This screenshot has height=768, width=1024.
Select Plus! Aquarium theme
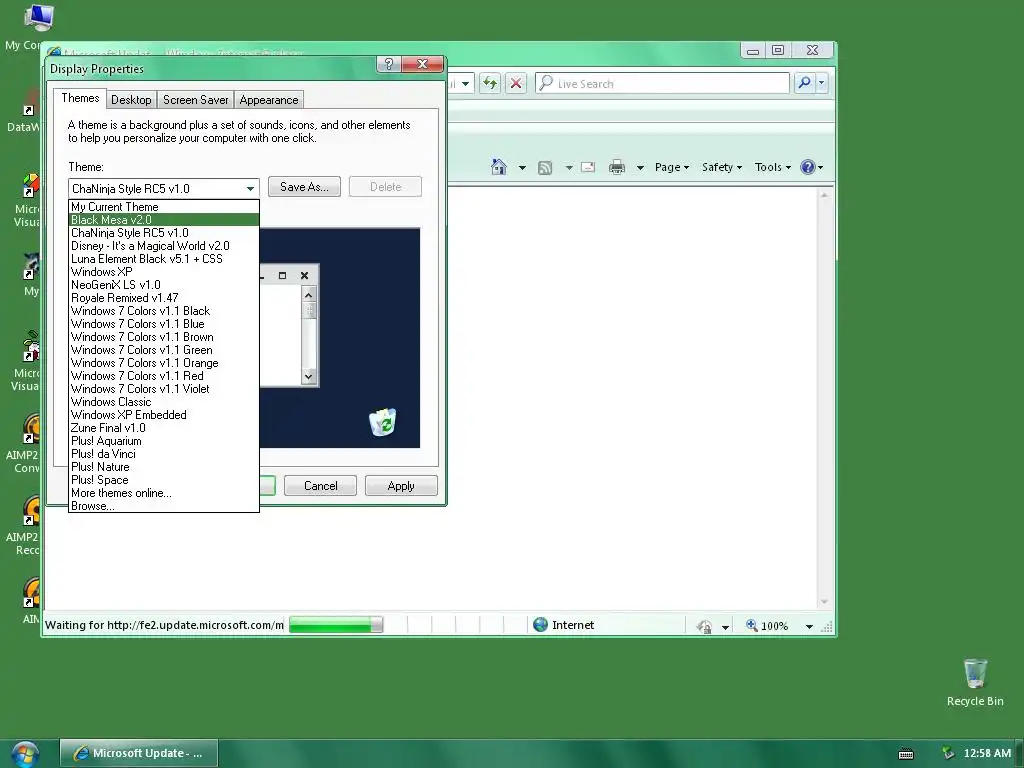(163, 441)
